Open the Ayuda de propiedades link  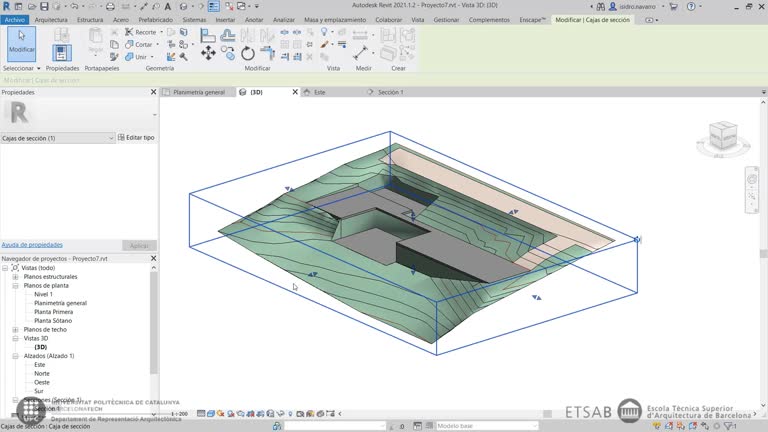[x=32, y=244]
